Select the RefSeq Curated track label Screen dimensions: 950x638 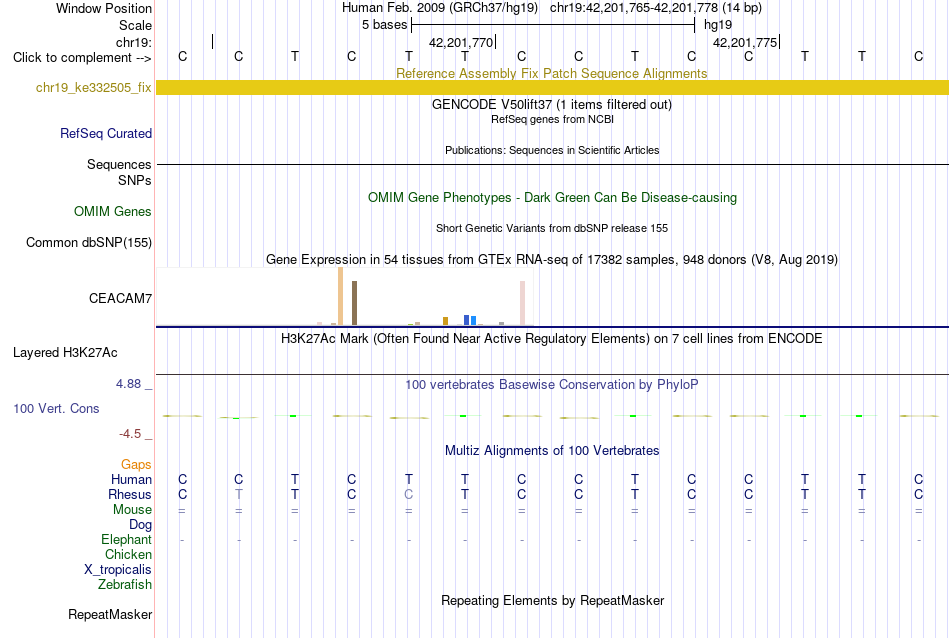tap(105, 133)
